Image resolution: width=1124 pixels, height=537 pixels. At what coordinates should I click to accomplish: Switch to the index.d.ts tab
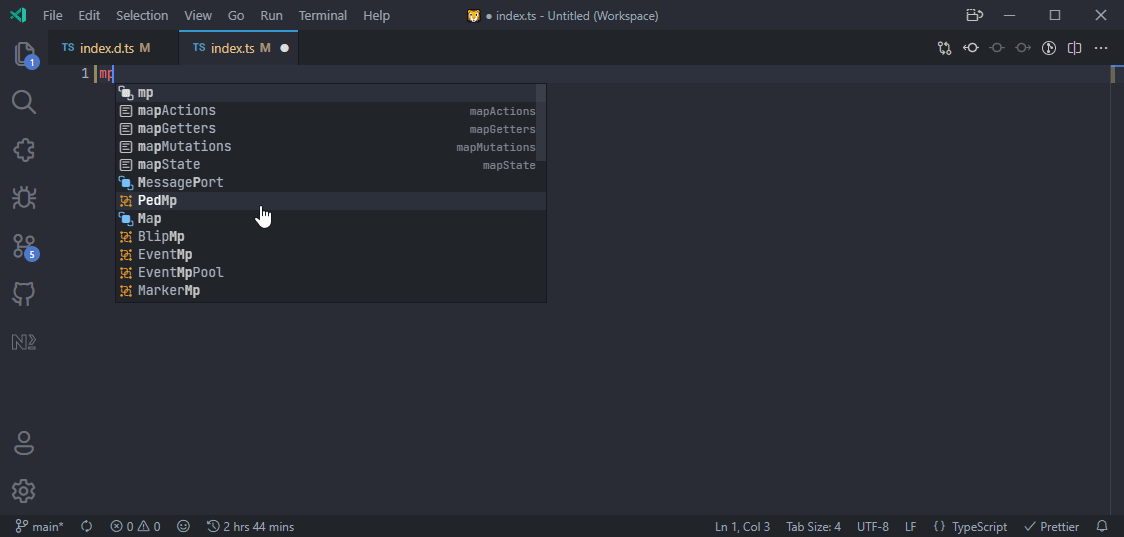pos(114,48)
